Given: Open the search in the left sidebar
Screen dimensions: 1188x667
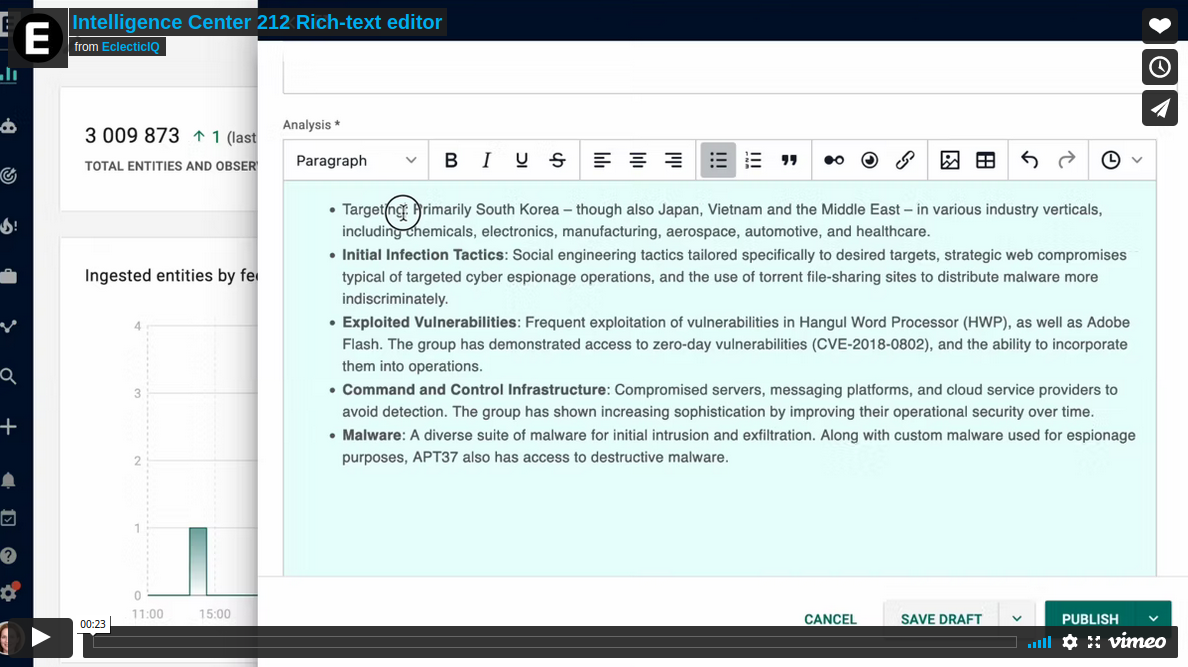Looking at the screenshot, I should (x=8, y=377).
